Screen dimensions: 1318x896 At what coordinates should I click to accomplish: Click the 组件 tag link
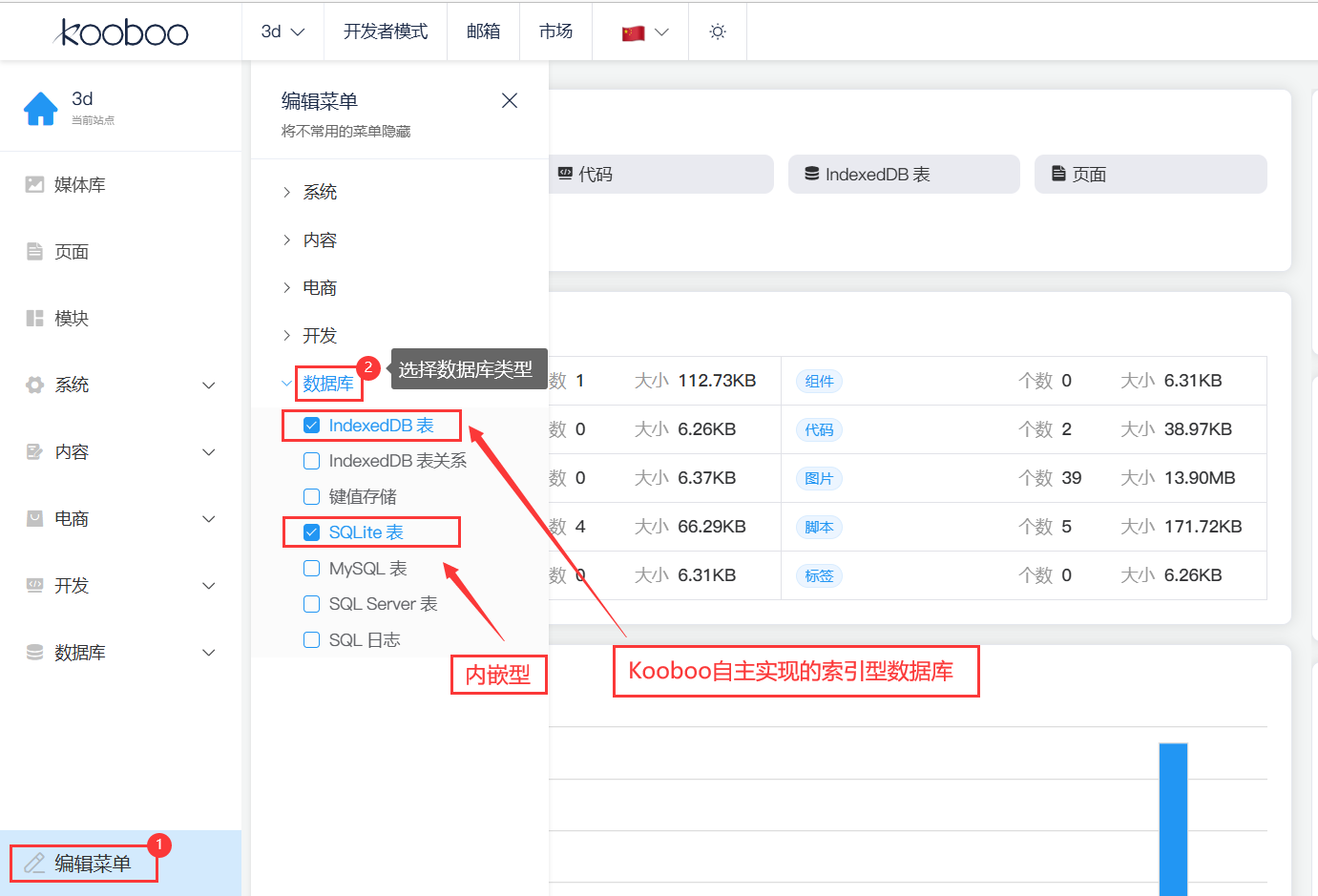tap(819, 382)
